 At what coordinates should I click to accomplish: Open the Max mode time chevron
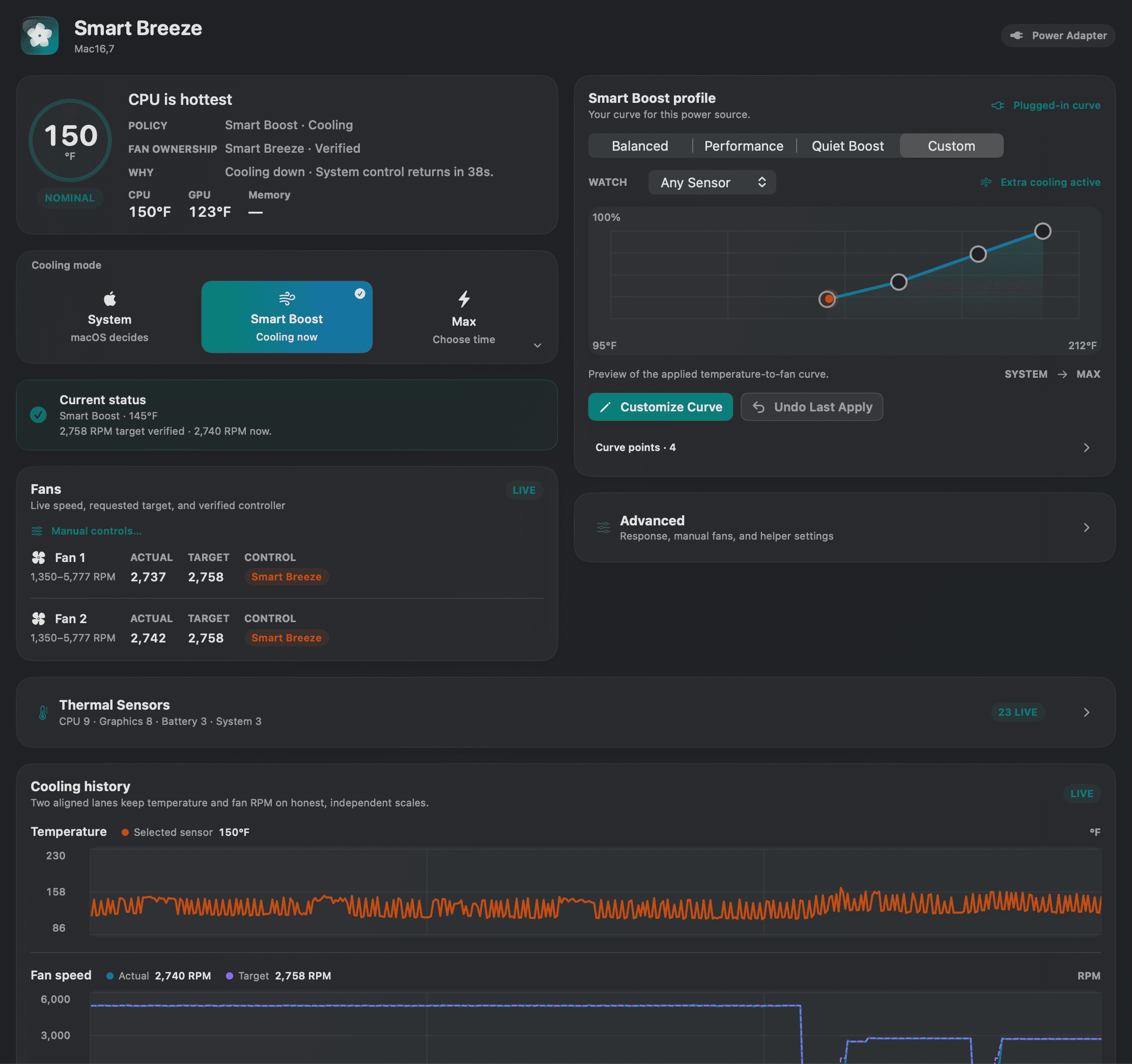tap(537, 345)
